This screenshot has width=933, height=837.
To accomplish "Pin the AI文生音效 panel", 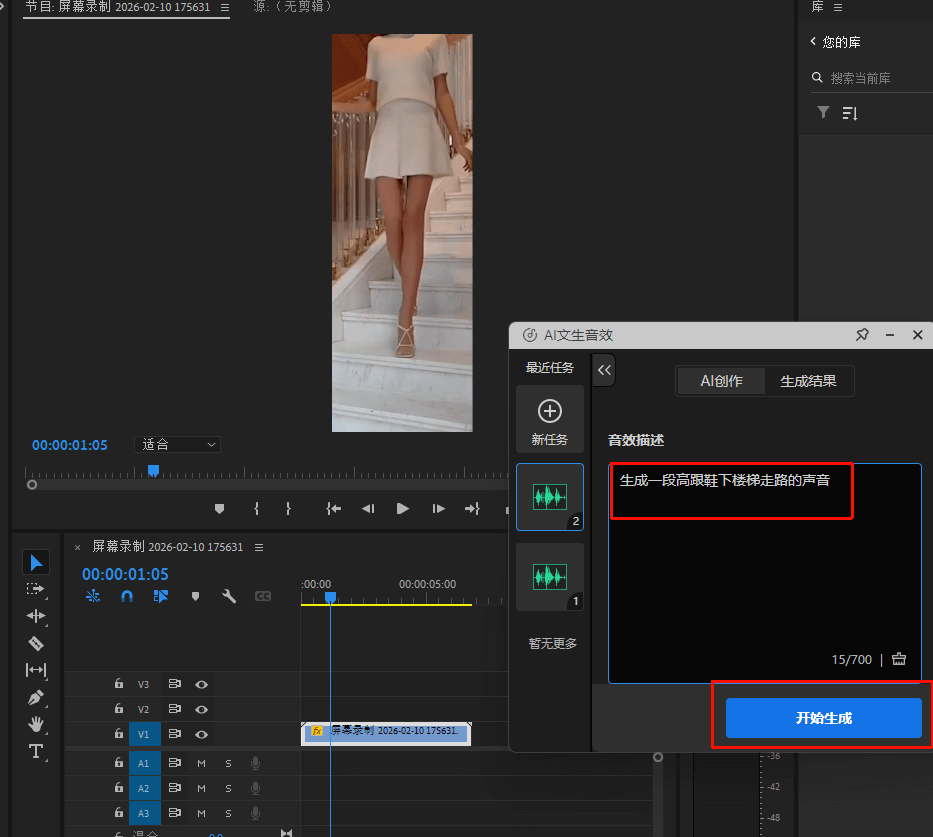I will (x=862, y=336).
